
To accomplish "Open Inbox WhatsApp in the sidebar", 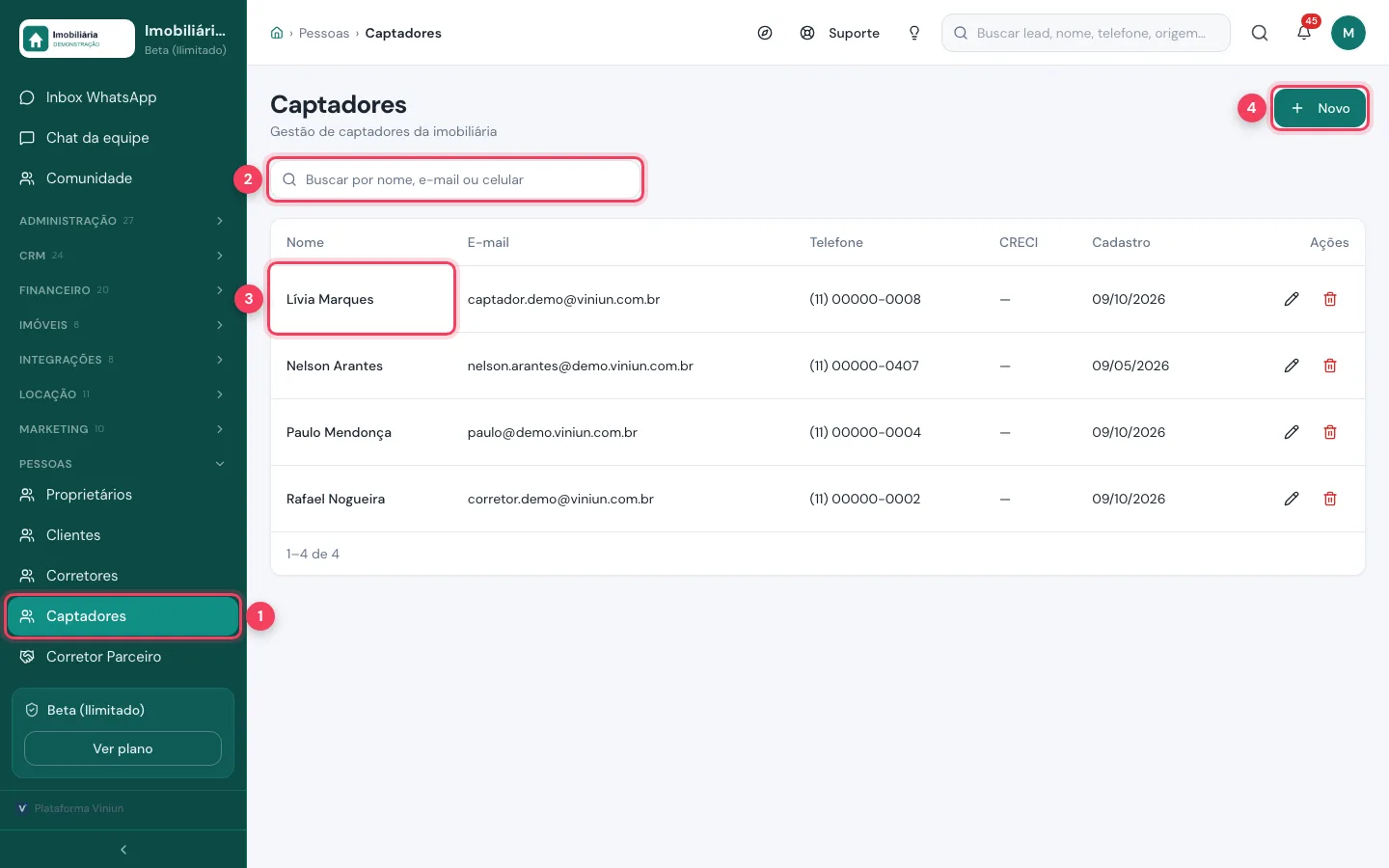I will pyautogui.click(x=123, y=97).
